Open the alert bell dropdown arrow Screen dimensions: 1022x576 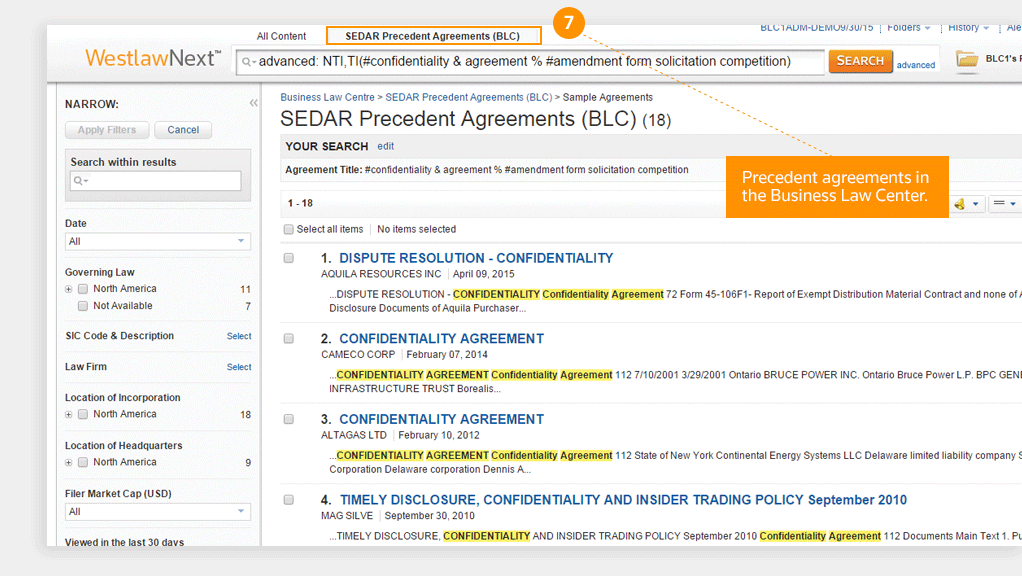pos(976,204)
